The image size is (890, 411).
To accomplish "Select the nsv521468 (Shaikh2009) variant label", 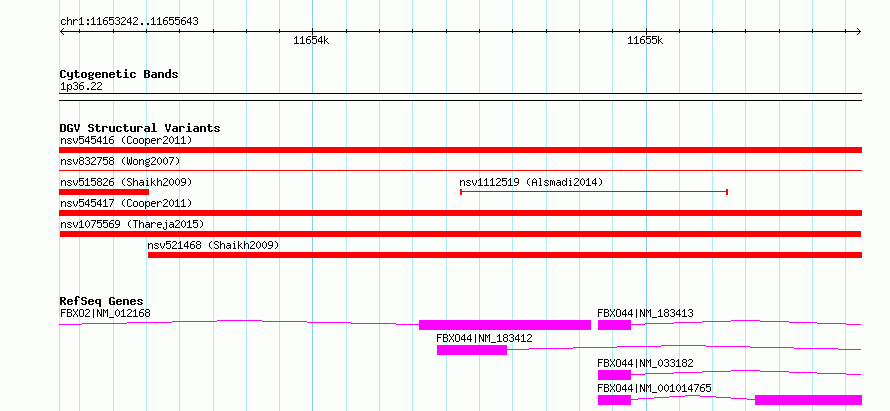I will [x=213, y=245].
